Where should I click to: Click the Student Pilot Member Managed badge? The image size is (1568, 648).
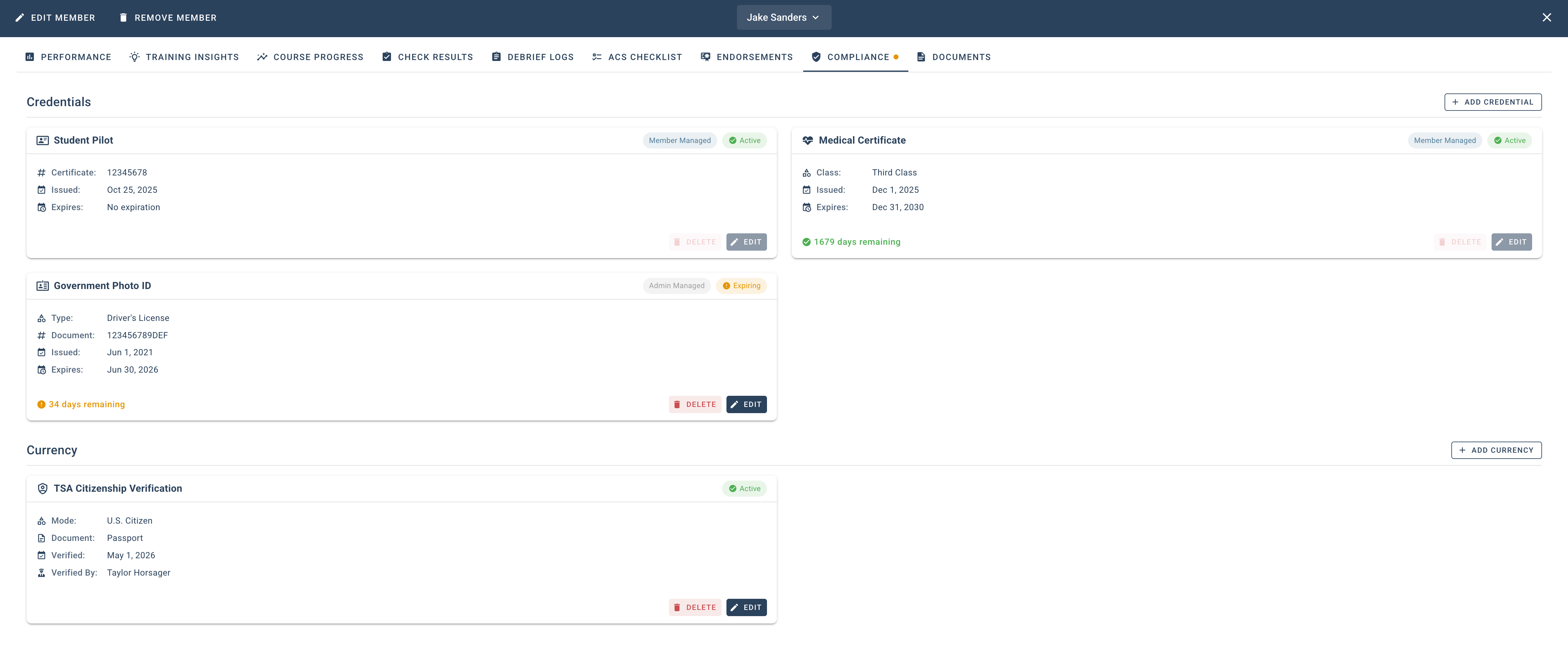click(x=679, y=141)
